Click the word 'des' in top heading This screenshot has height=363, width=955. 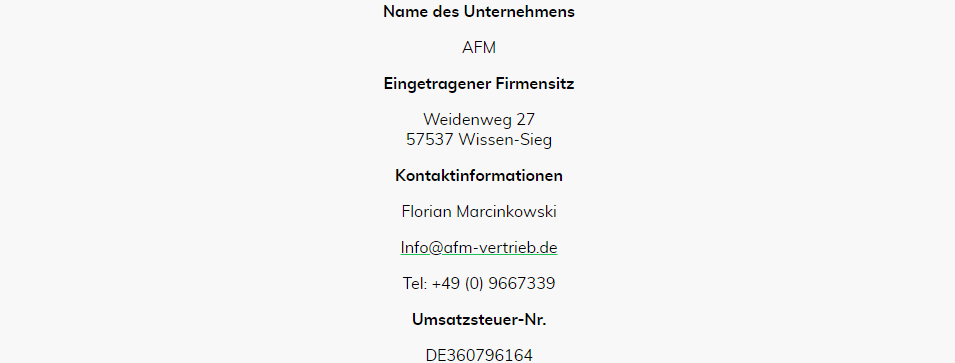tap(446, 12)
